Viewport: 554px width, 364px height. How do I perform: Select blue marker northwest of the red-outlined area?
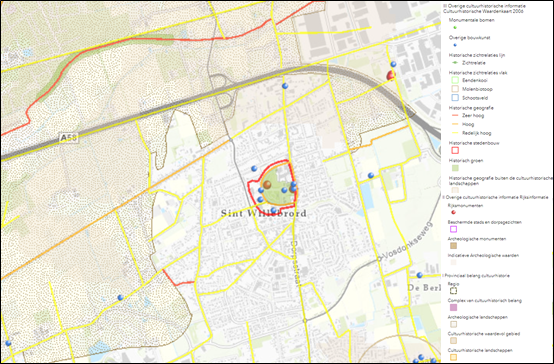pyautogui.click(x=254, y=168)
